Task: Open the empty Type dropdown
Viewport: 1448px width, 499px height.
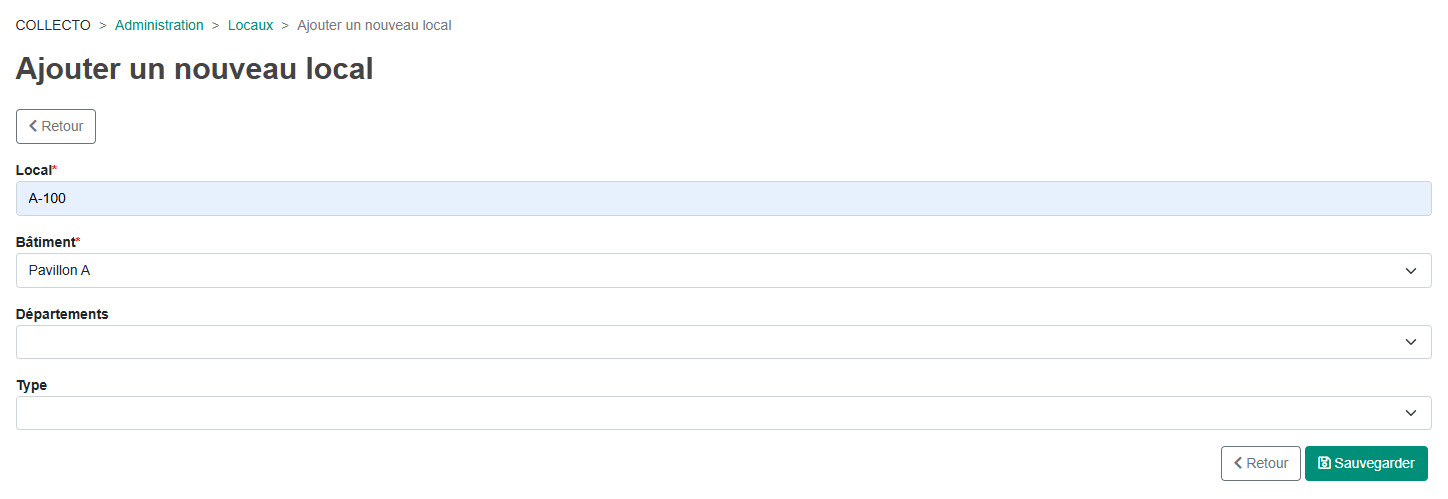Action: click(x=700, y=413)
